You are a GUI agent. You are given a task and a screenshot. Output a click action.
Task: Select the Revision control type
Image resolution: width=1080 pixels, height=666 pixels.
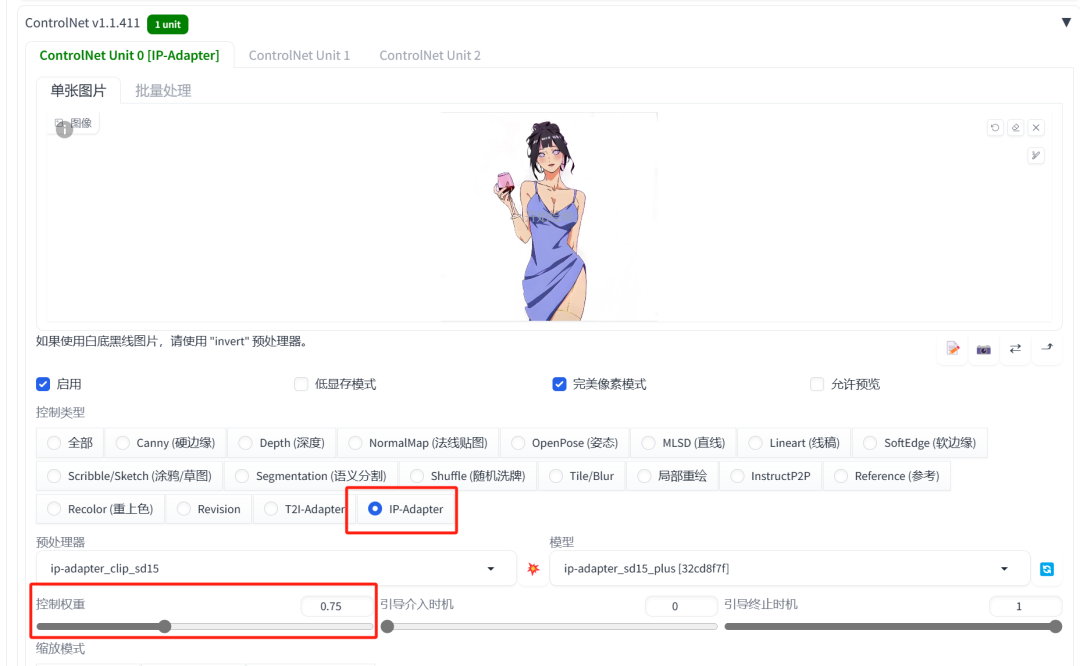pos(209,509)
